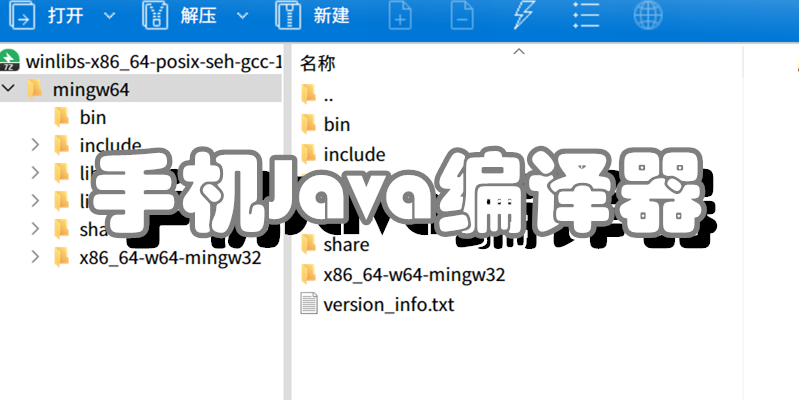Click the list view toolbar icon
The width and height of the screenshot is (799, 400).
[x=586, y=15]
